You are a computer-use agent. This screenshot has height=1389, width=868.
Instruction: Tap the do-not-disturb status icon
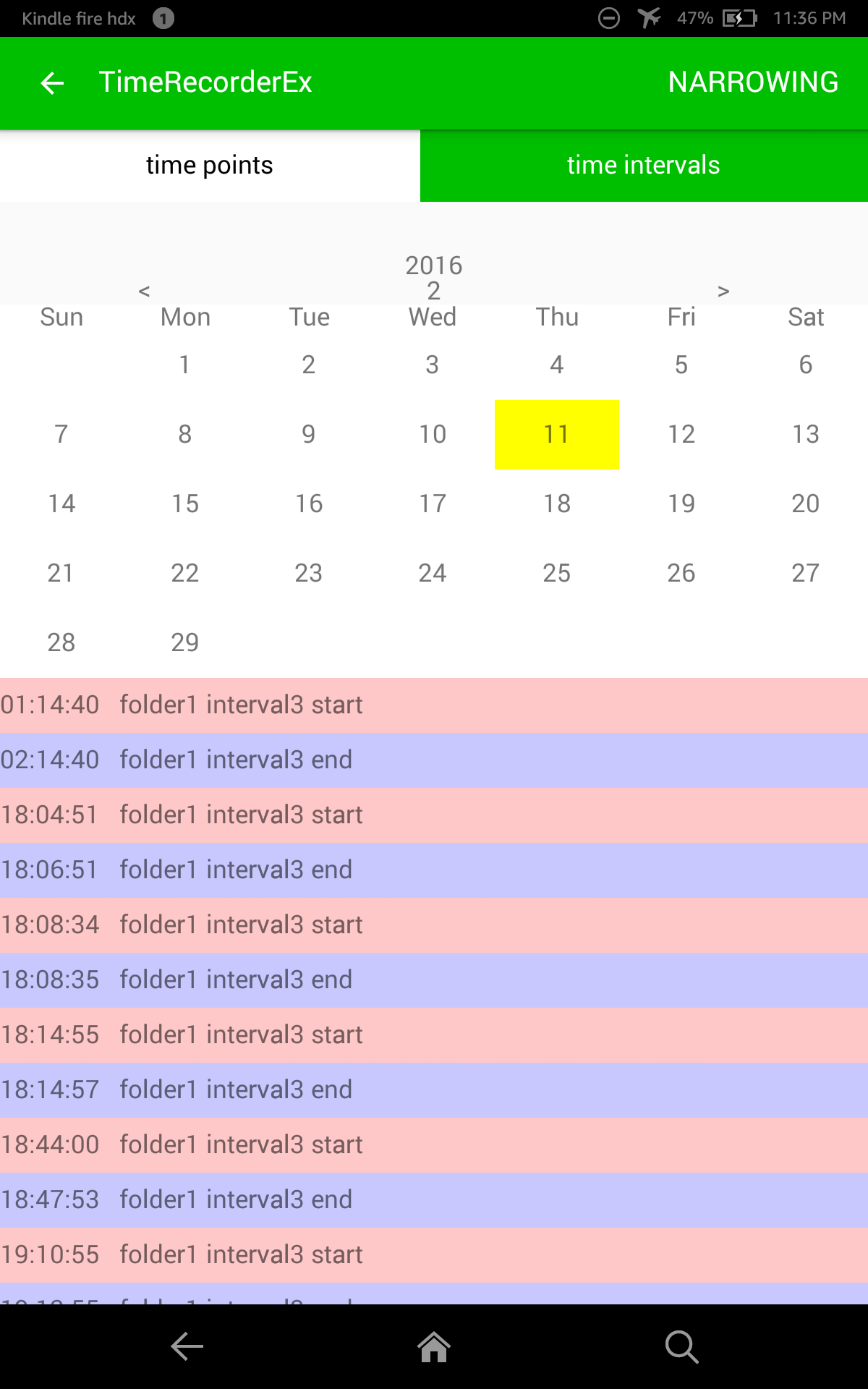point(609,18)
